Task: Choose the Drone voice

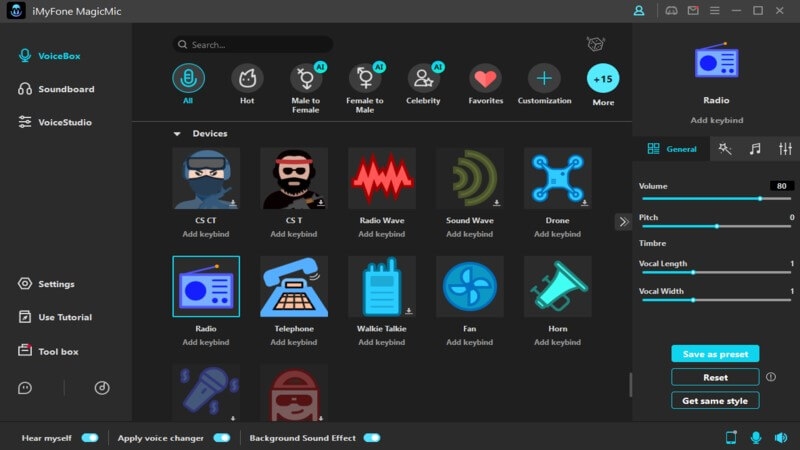Action: tap(558, 179)
